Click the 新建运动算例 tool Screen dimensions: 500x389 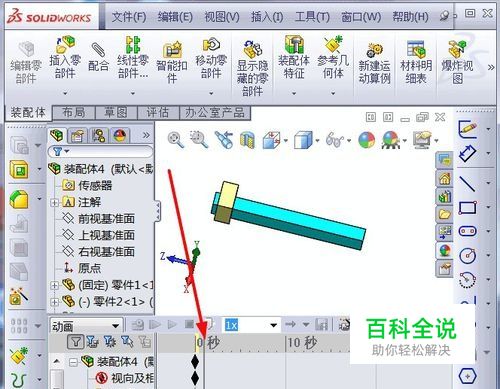(374, 63)
